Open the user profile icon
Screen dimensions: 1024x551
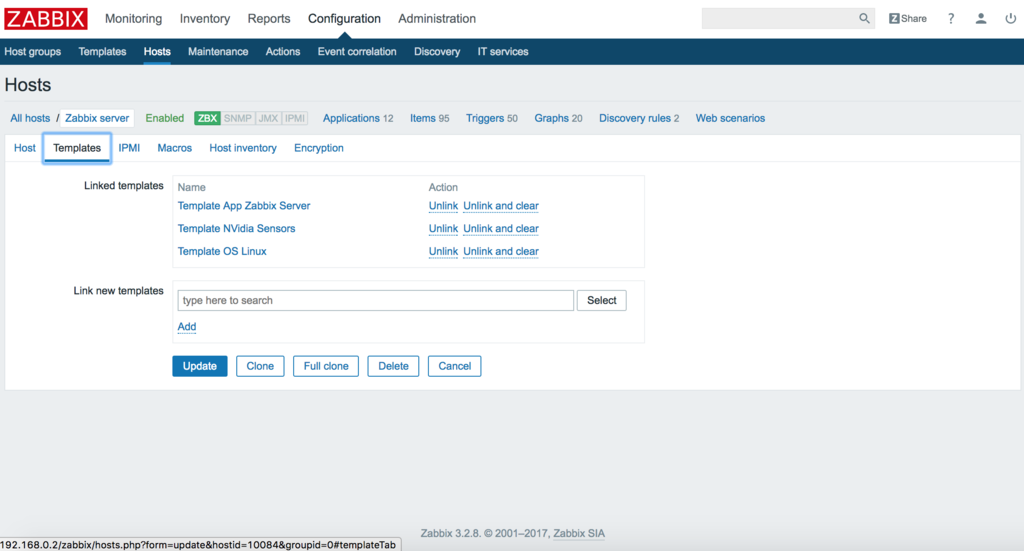981,18
